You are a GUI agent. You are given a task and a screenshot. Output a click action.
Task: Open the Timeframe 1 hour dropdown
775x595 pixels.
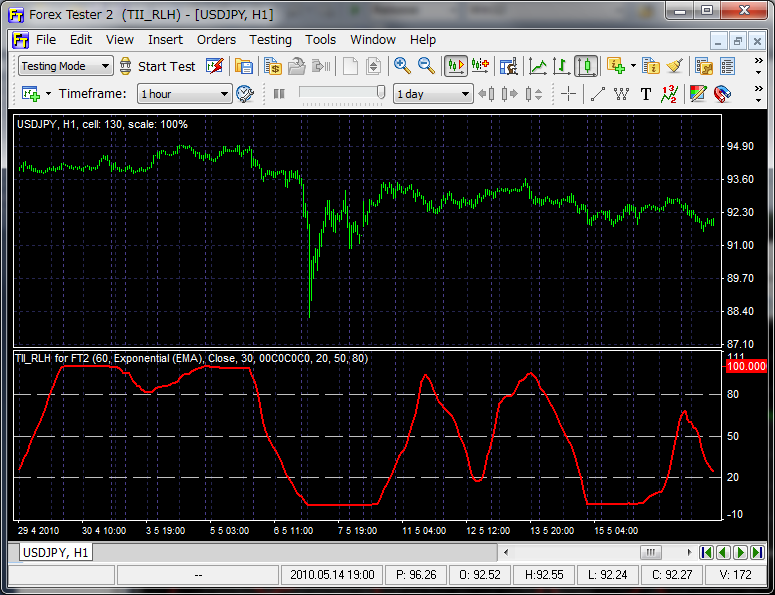click(184, 93)
